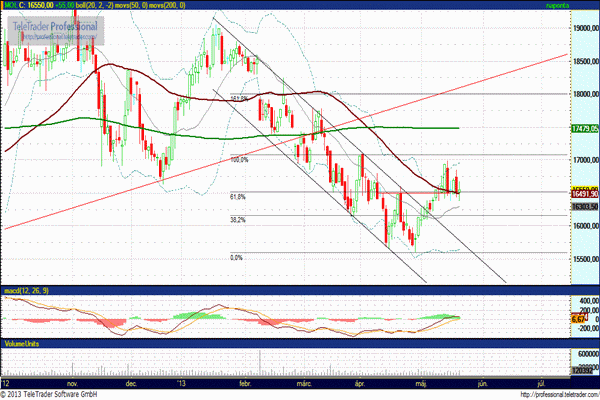Click the 'febr.' time axis label

coord(245,384)
